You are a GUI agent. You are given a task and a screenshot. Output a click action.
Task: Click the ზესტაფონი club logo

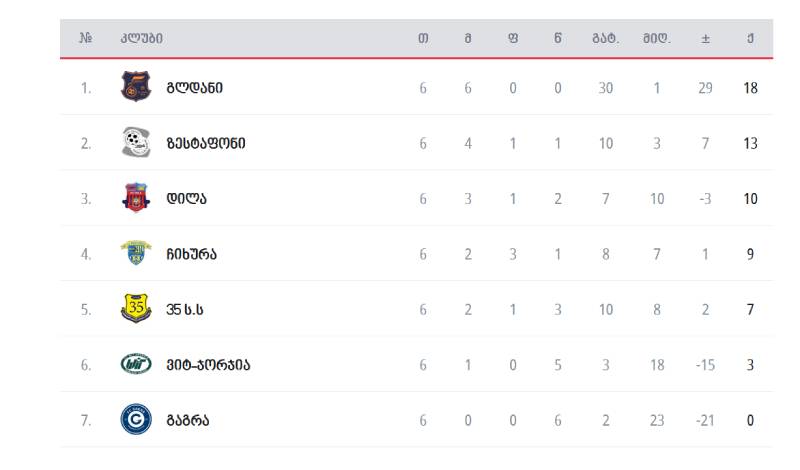tap(136, 142)
